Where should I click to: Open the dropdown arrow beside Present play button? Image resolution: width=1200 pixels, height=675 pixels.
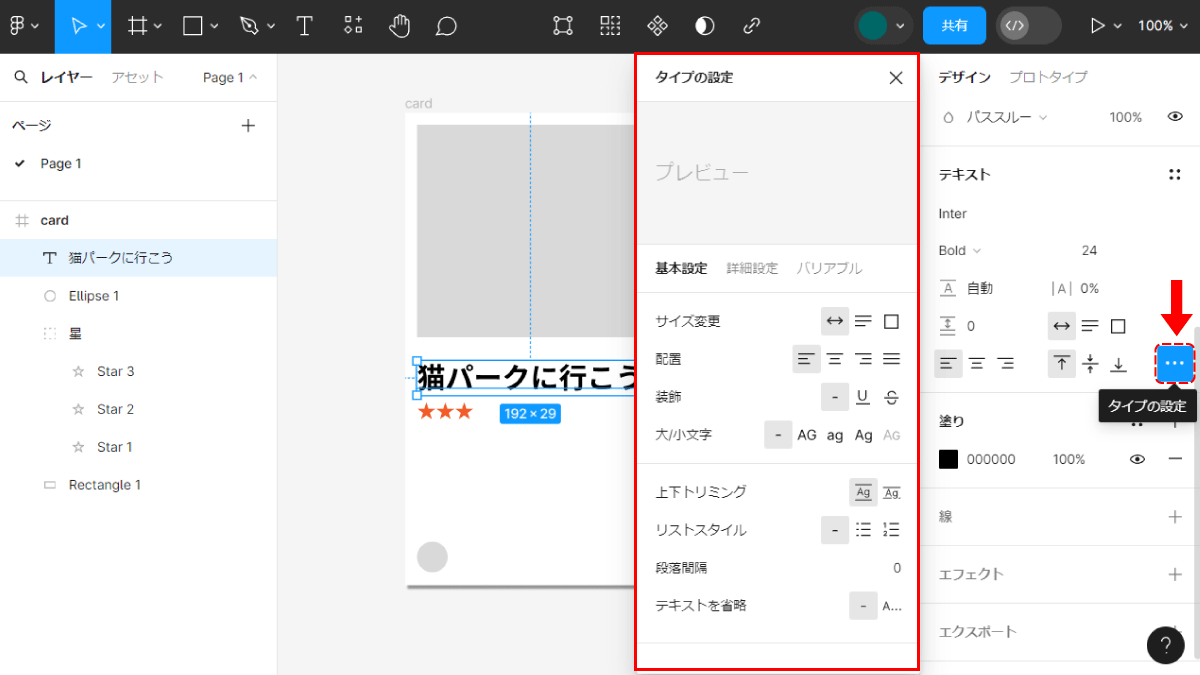(1118, 26)
